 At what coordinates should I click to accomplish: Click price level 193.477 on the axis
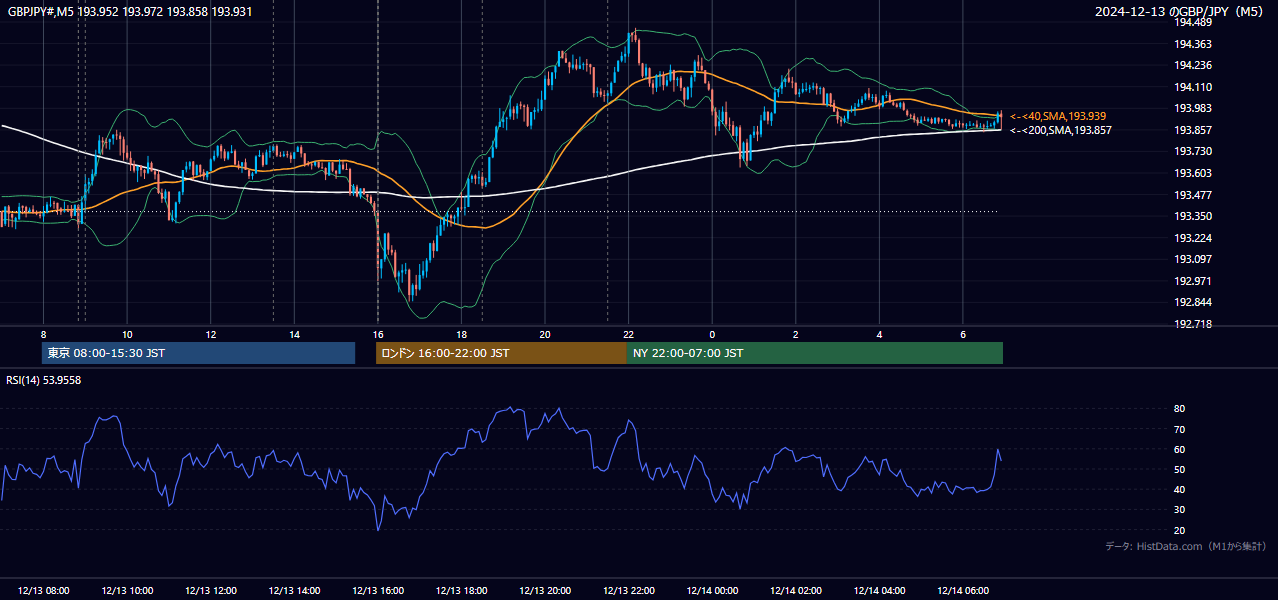tap(1192, 195)
